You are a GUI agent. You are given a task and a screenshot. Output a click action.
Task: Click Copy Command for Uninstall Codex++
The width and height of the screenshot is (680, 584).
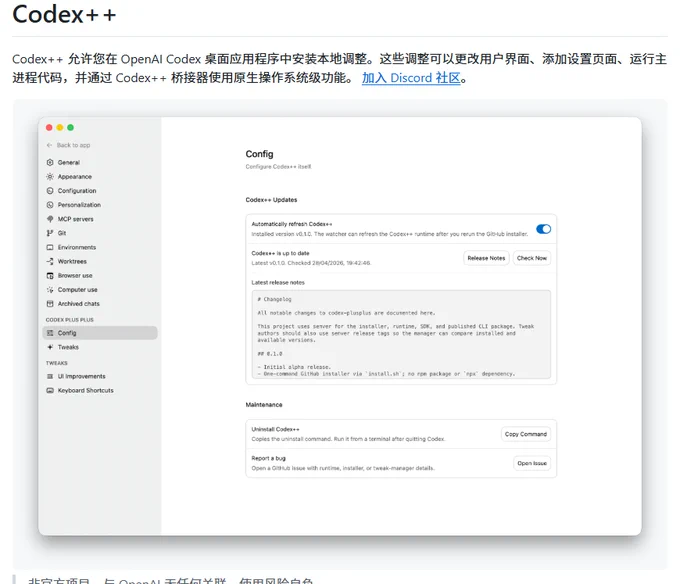tap(526, 434)
